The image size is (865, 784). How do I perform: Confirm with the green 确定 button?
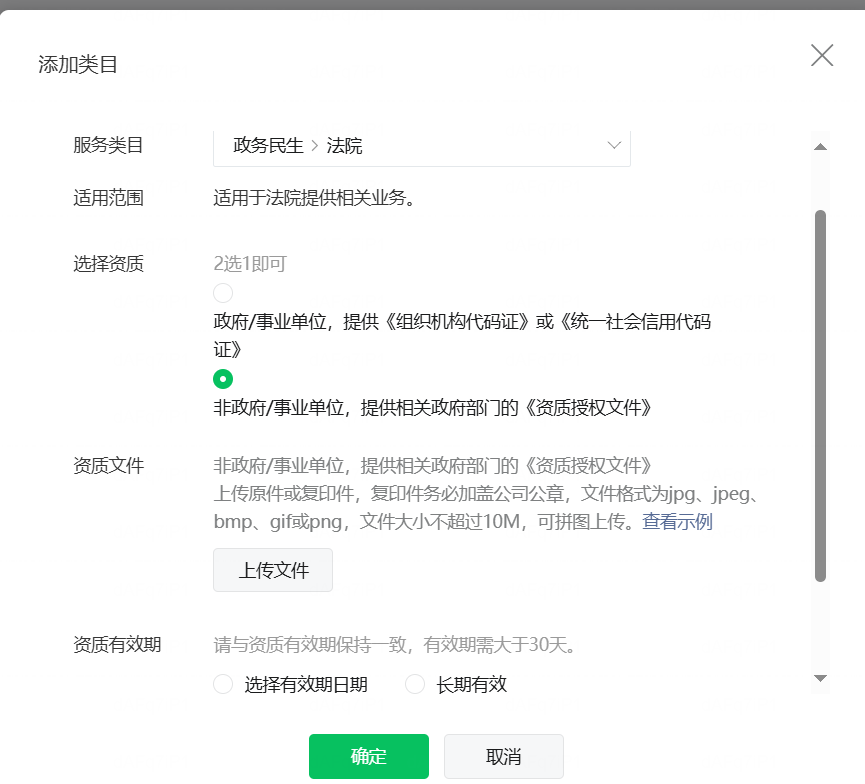(369, 756)
